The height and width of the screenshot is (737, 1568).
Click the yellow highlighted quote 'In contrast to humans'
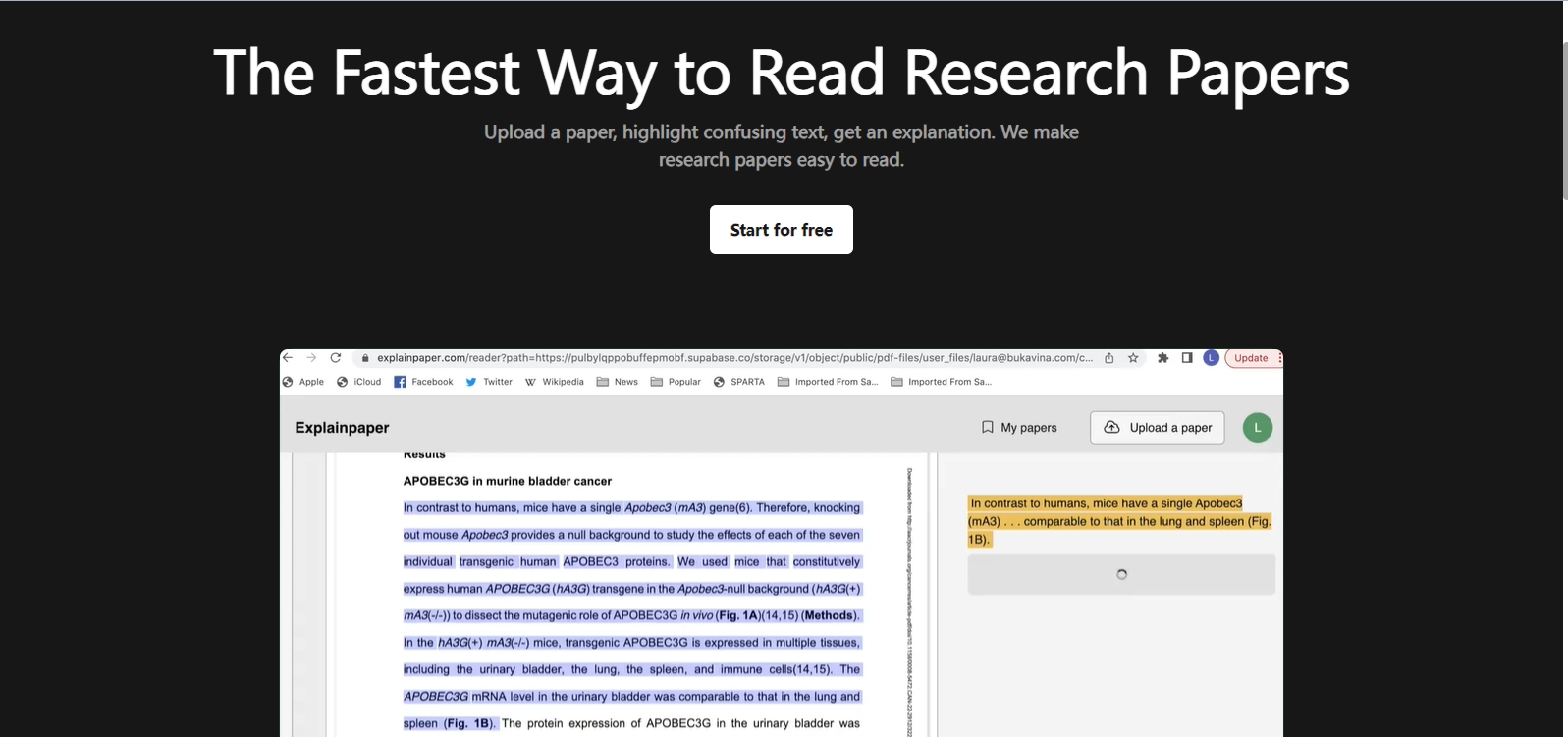click(1119, 521)
